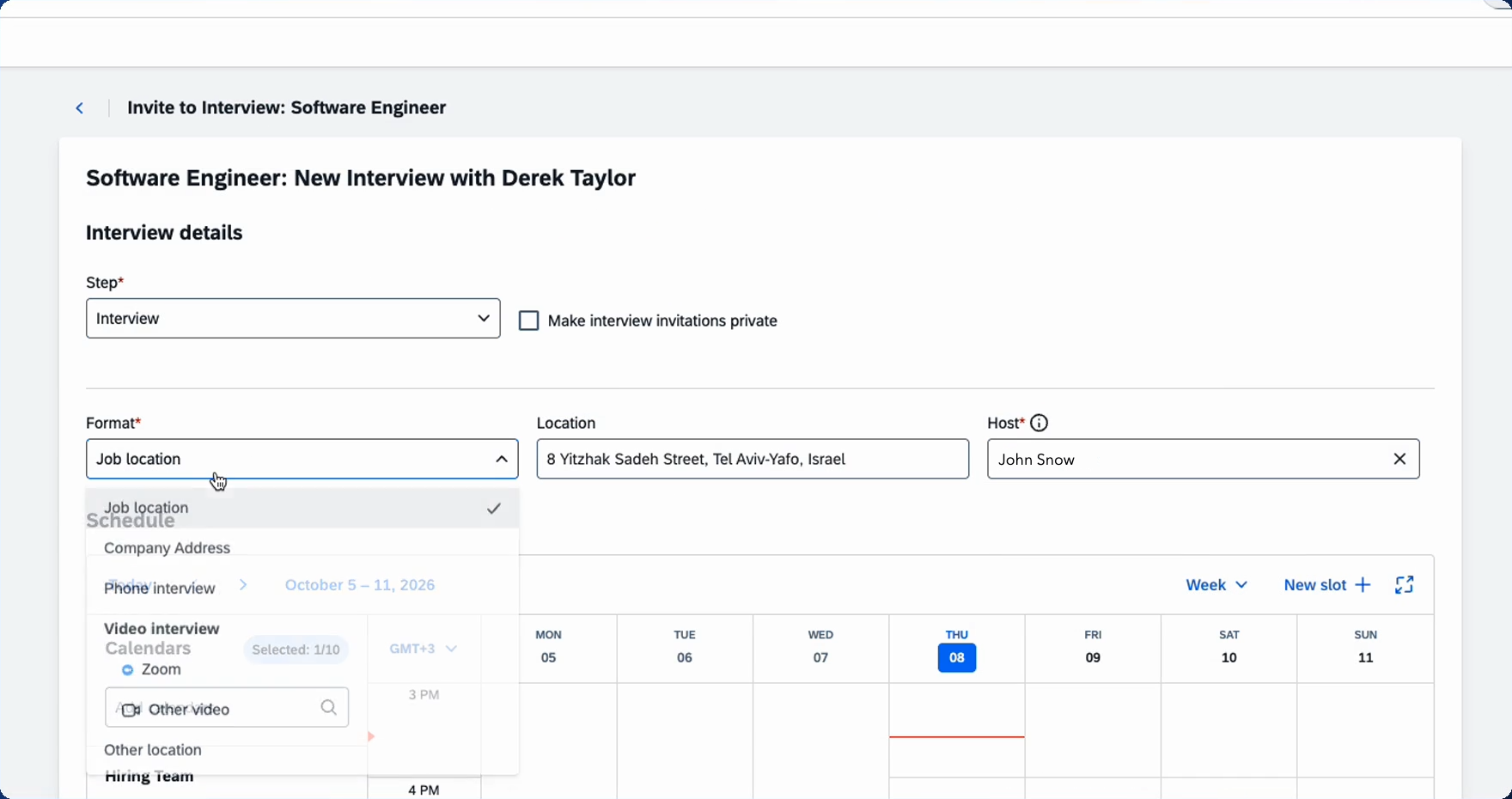Select Sunday 11 column header
Viewport: 1512px width, 799px height.
[1365, 649]
